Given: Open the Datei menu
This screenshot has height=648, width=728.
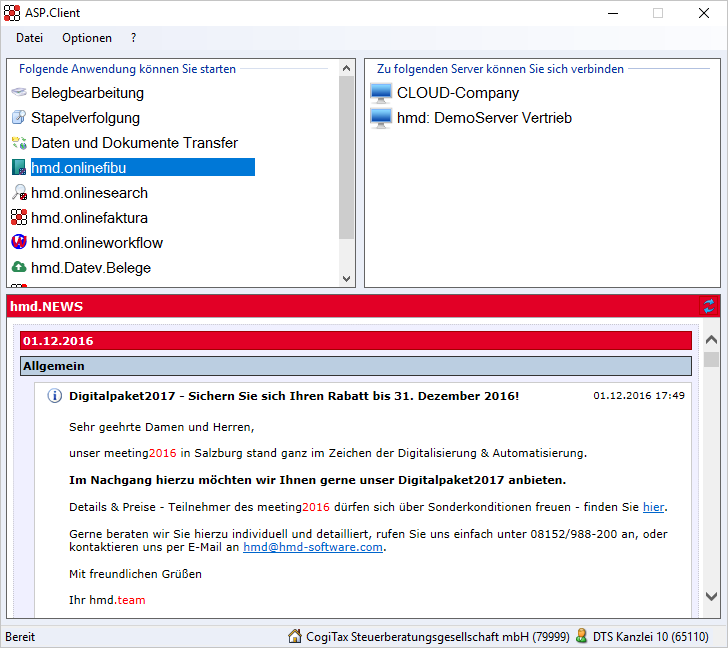Looking at the screenshot, I should tap(29, 38).
